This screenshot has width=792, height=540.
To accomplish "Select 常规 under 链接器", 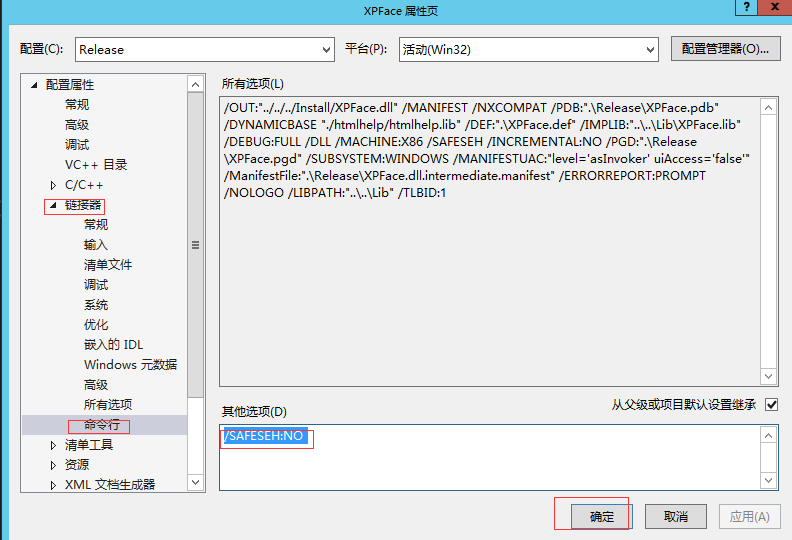I will [x=96, y=225].
